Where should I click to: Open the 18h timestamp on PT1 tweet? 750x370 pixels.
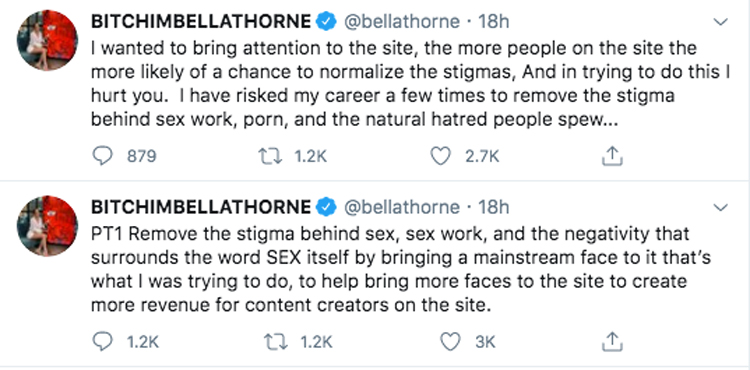(494, 207)
